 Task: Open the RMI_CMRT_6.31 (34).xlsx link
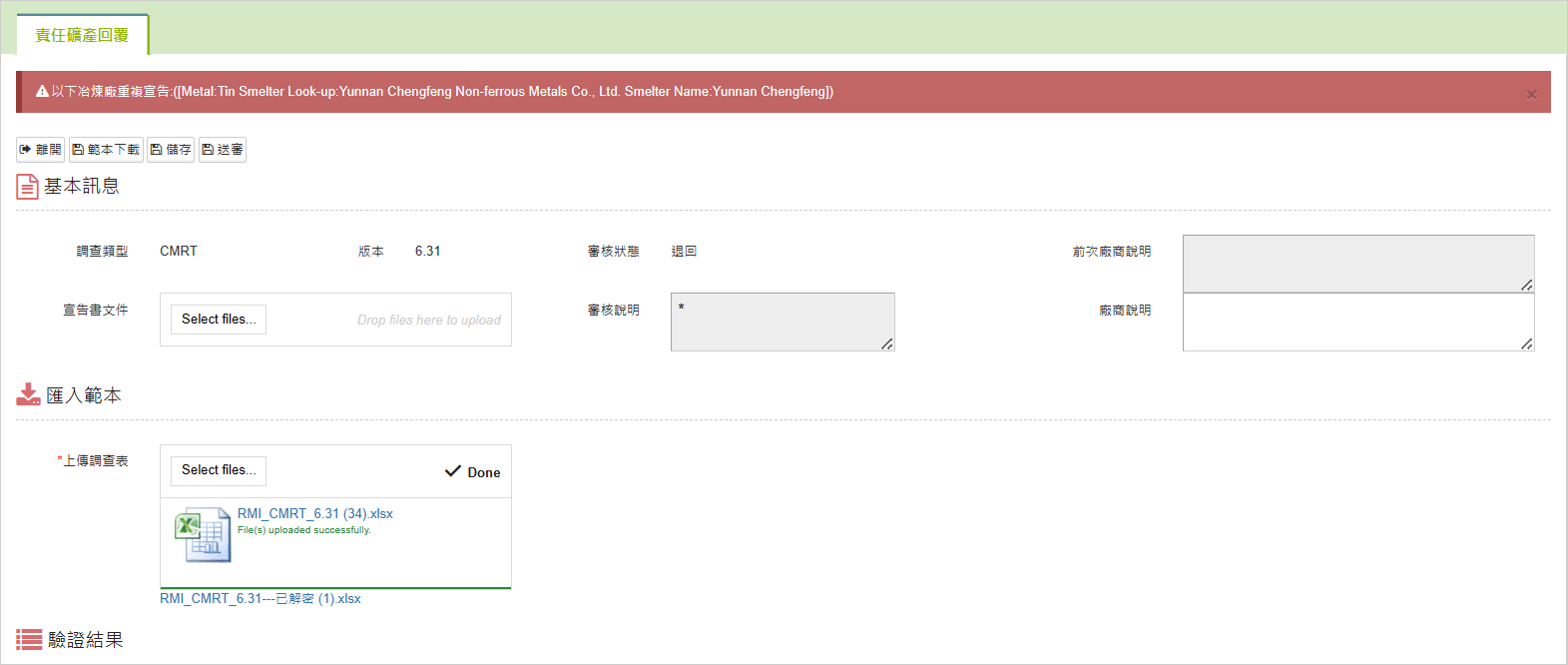(x=314, y=514)
